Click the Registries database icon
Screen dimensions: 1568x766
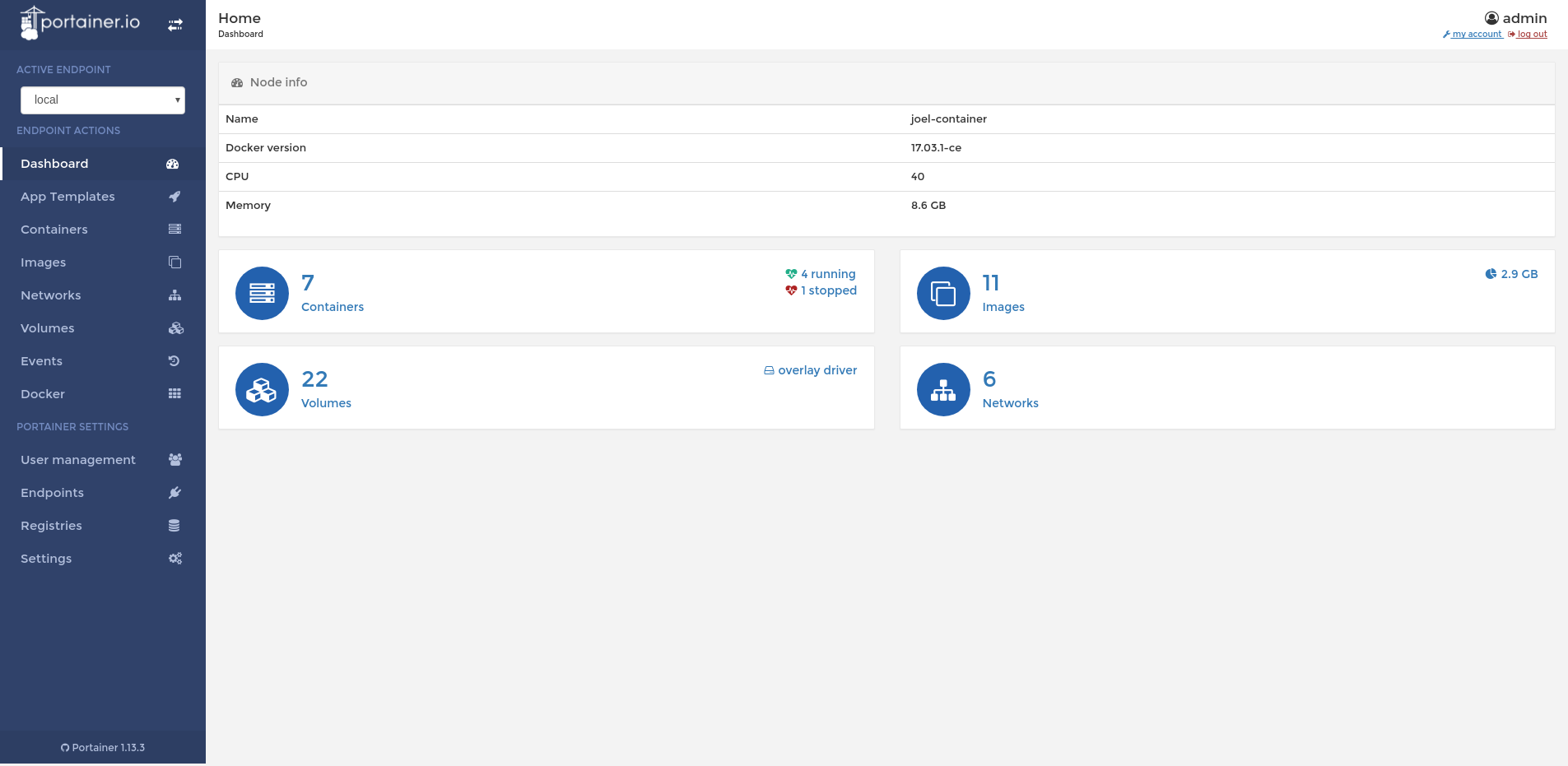click(174, 526)
